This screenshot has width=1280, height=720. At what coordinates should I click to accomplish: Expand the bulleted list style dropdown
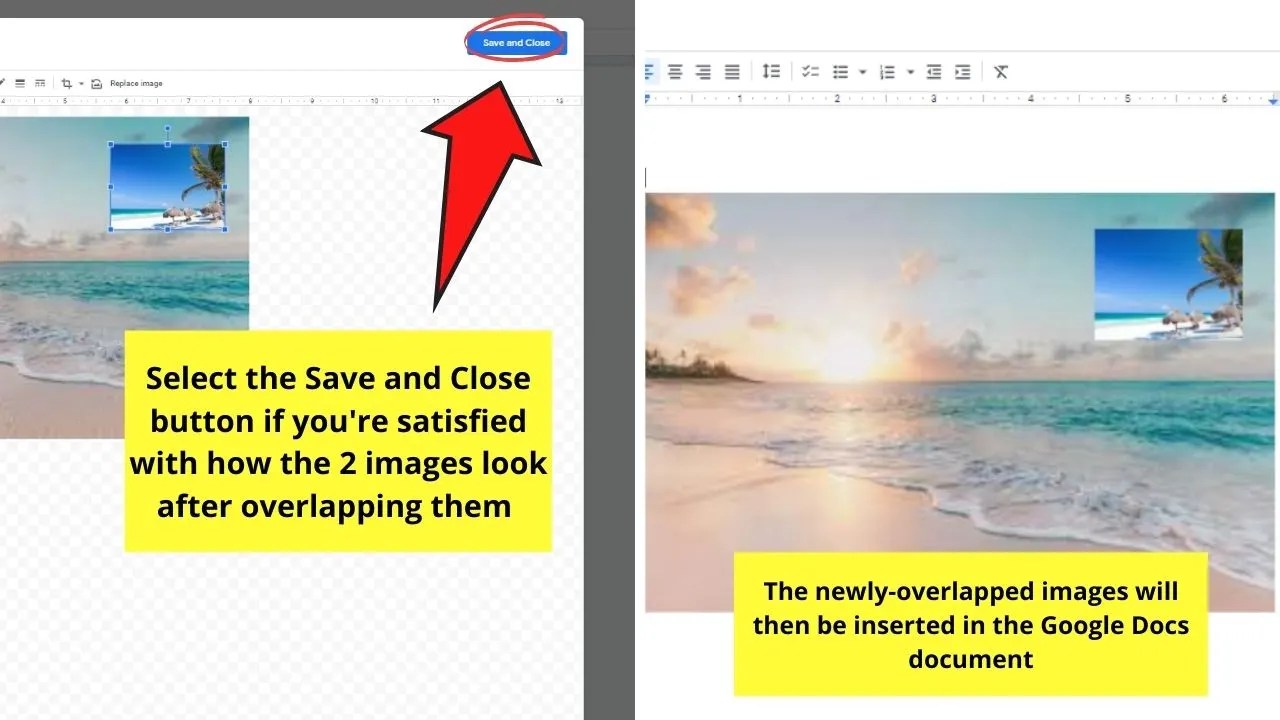tap(862, 71)
